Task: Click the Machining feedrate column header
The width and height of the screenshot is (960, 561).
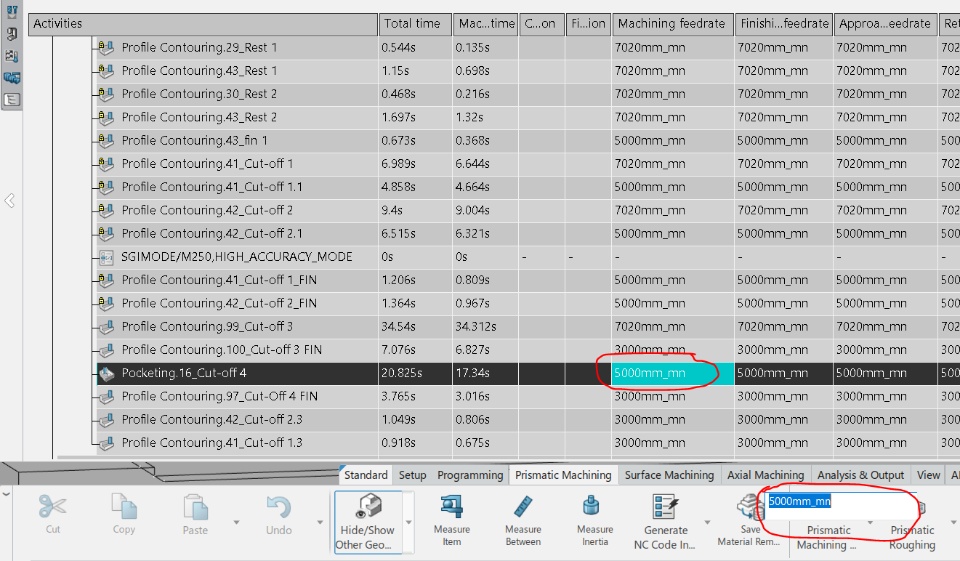Action: [x=673, y=24]
